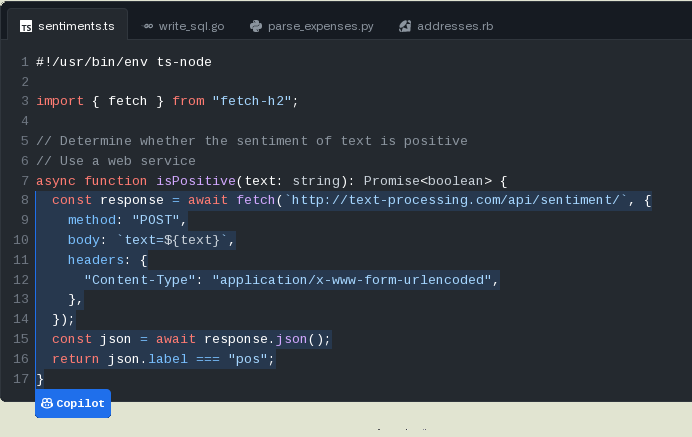Click the ts-node shebang line

click(x=123, y=62)
